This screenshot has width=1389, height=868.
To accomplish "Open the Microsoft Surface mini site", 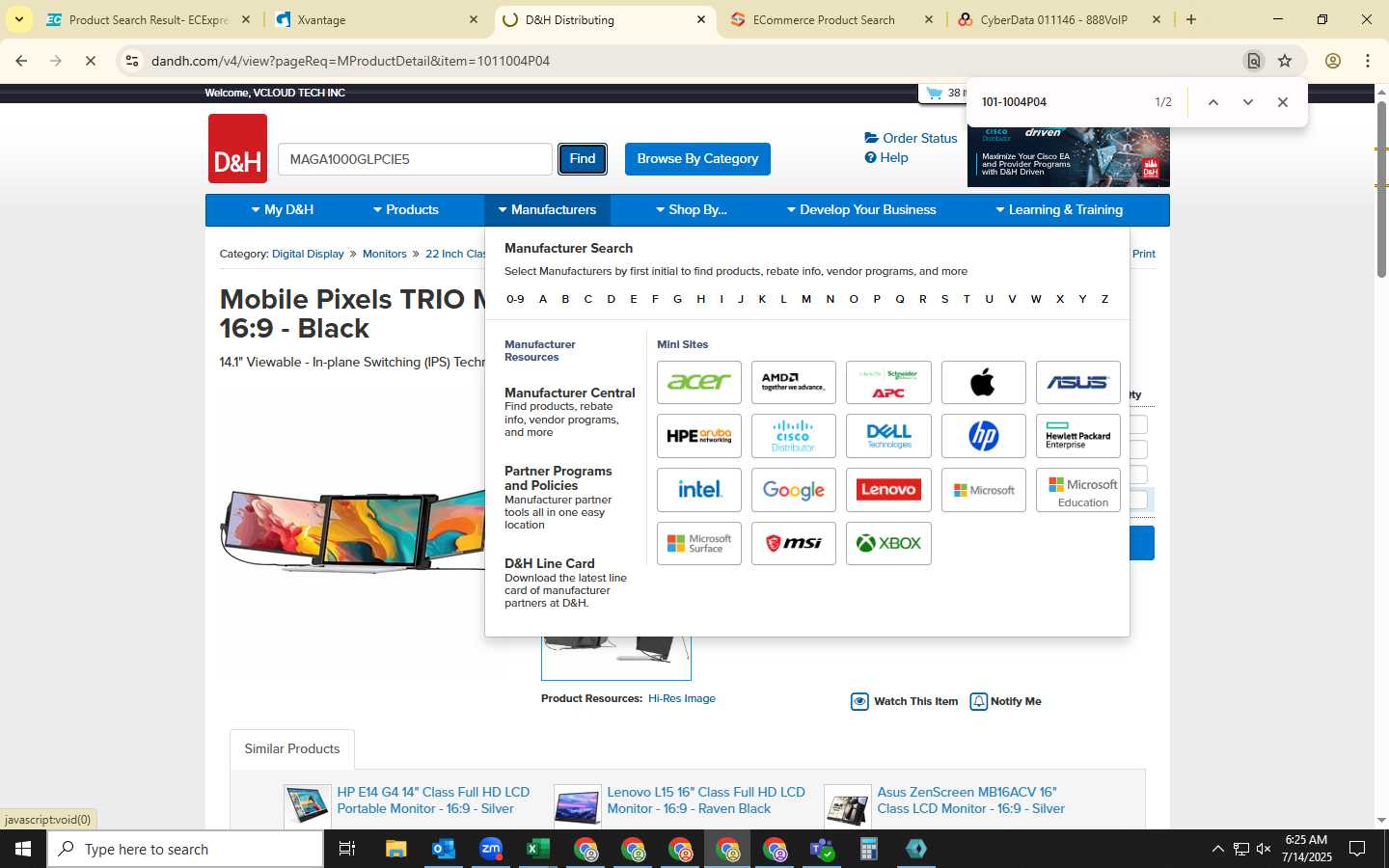I will [x=699, y=544].
